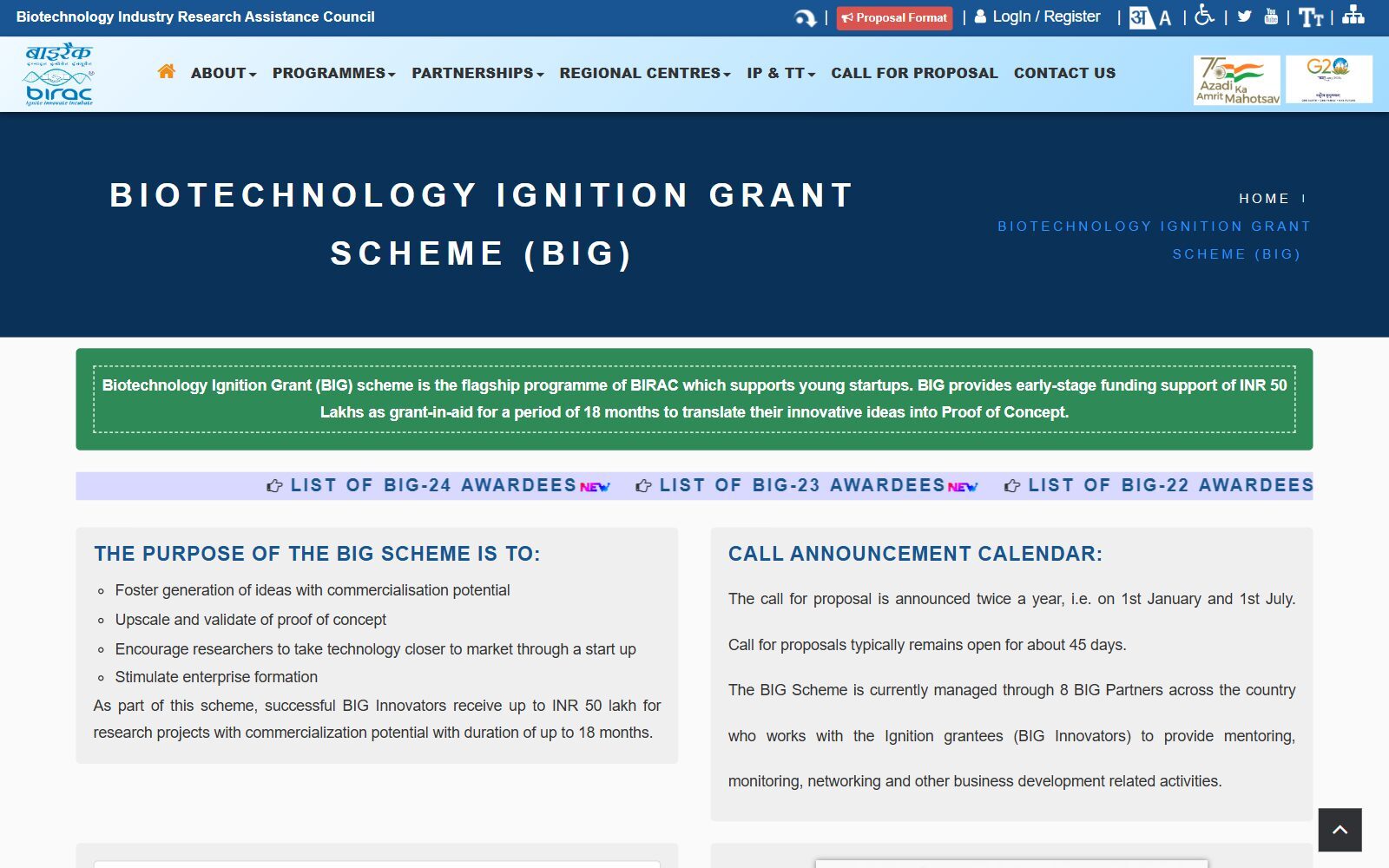Go to home via the orange house icon

167,71
